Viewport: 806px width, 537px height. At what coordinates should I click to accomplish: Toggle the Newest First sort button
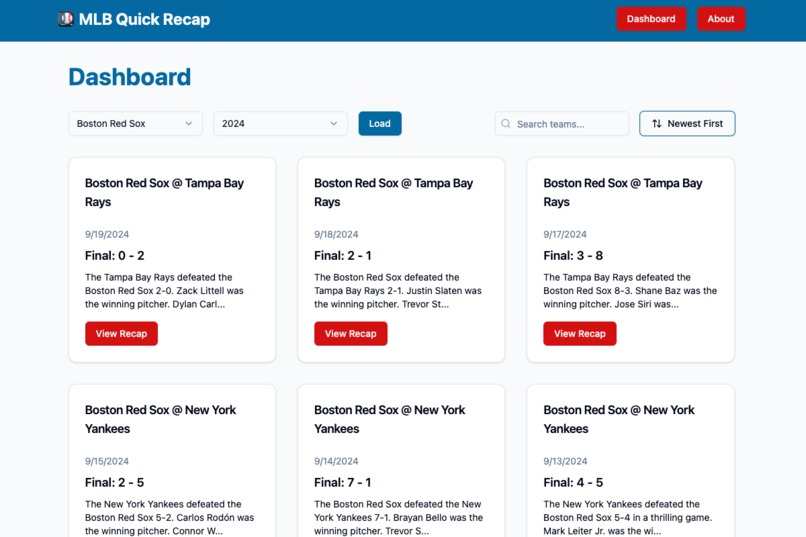click(687, 124)
